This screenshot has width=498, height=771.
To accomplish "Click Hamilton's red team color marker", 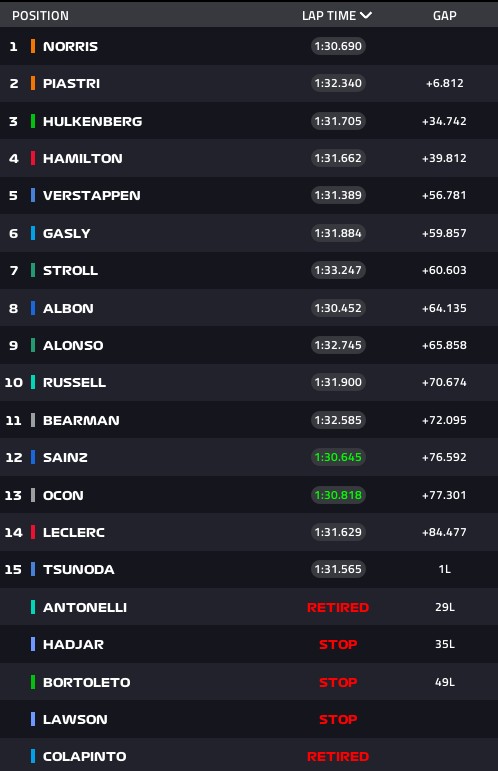I will (33, 158).
